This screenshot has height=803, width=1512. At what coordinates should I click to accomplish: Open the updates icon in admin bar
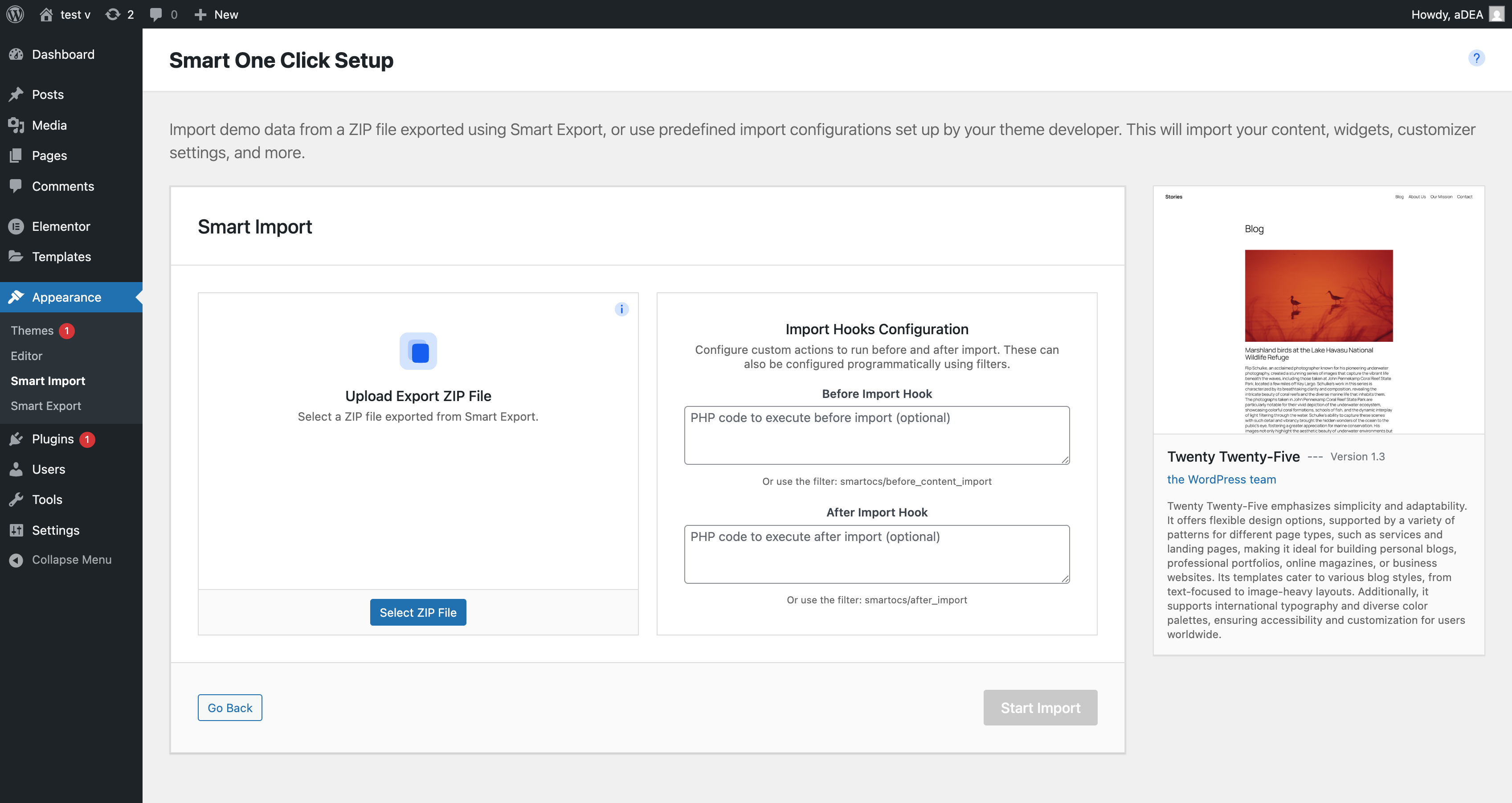point(113,14)
